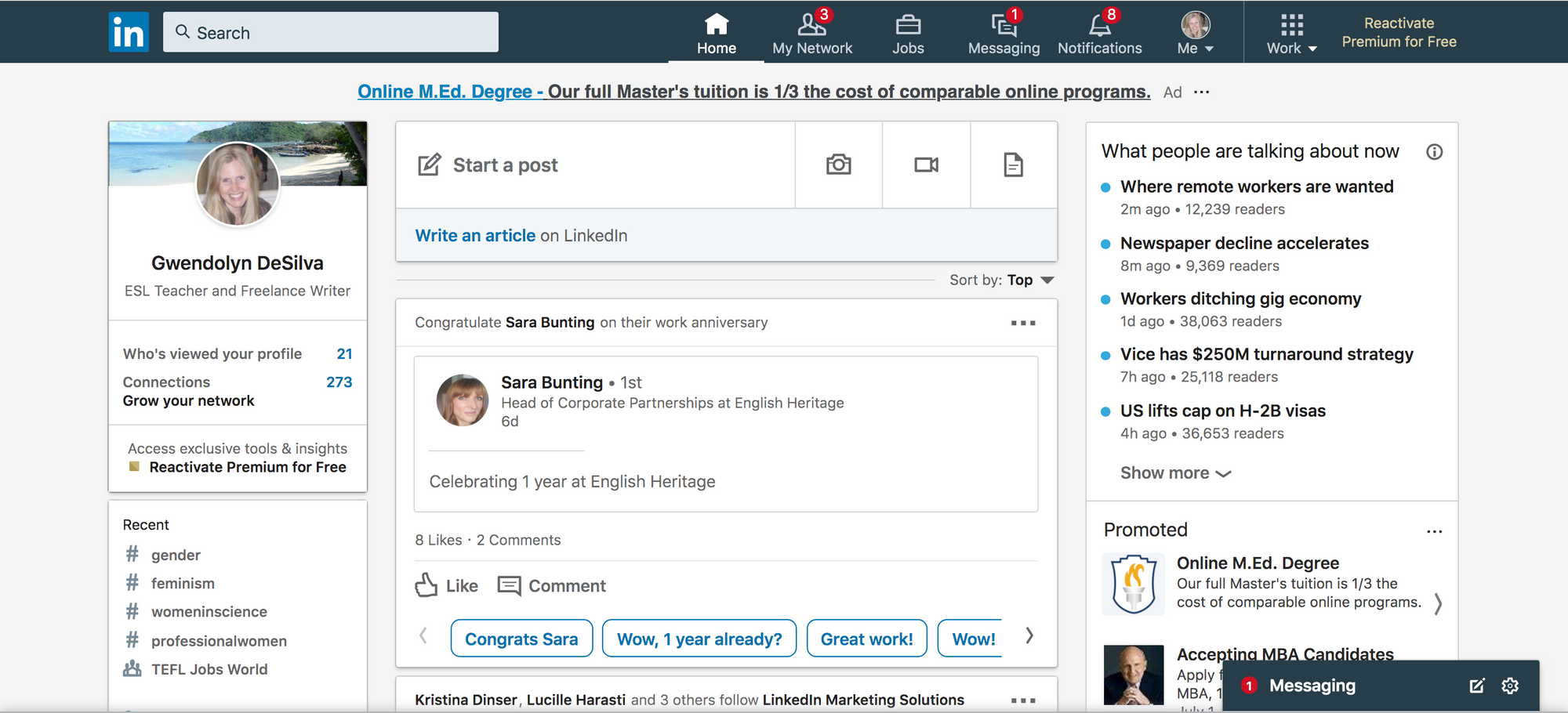Image resolution: width=1568 pixels, height=713 pixels.
Task: Read Vice has $250M turnaround strategy
Action: pos(1266,354)
